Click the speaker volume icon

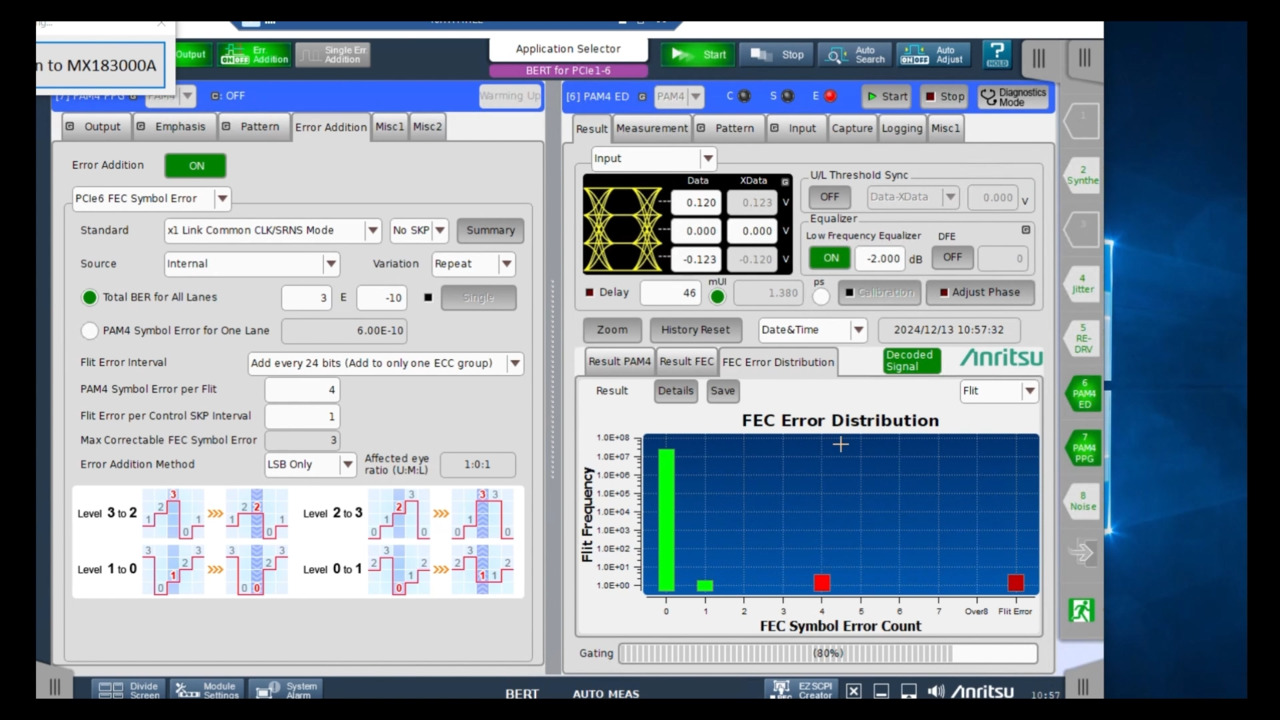(936, 691)
